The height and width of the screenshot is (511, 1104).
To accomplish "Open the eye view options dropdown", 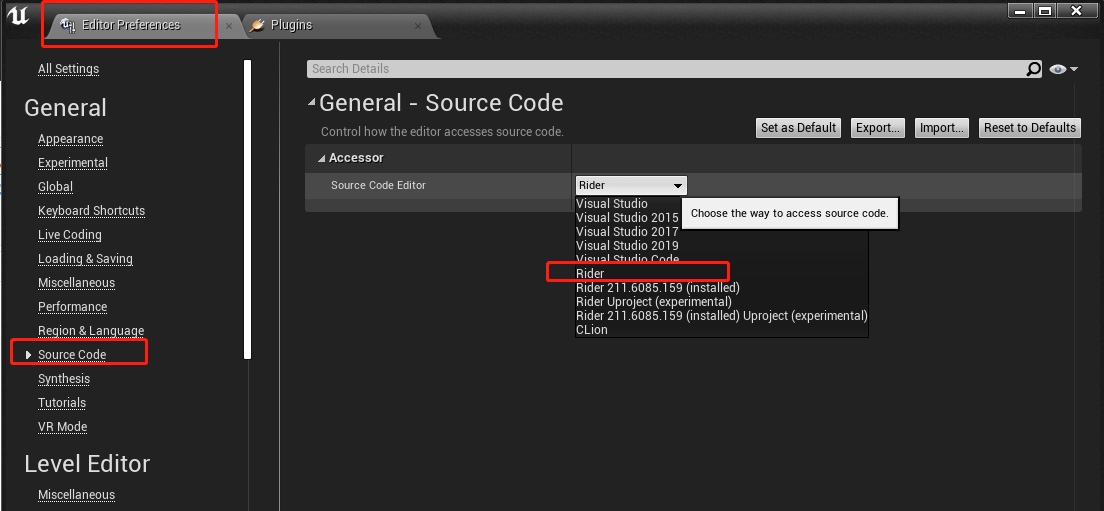I will click(1063, 69).
